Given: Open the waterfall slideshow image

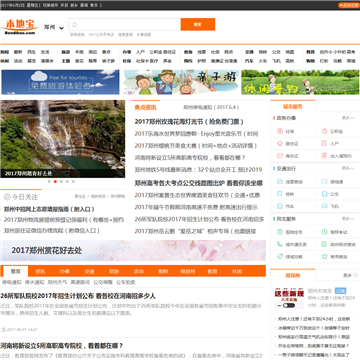Looking at the screenshot, I should click(x=63, y=139).
